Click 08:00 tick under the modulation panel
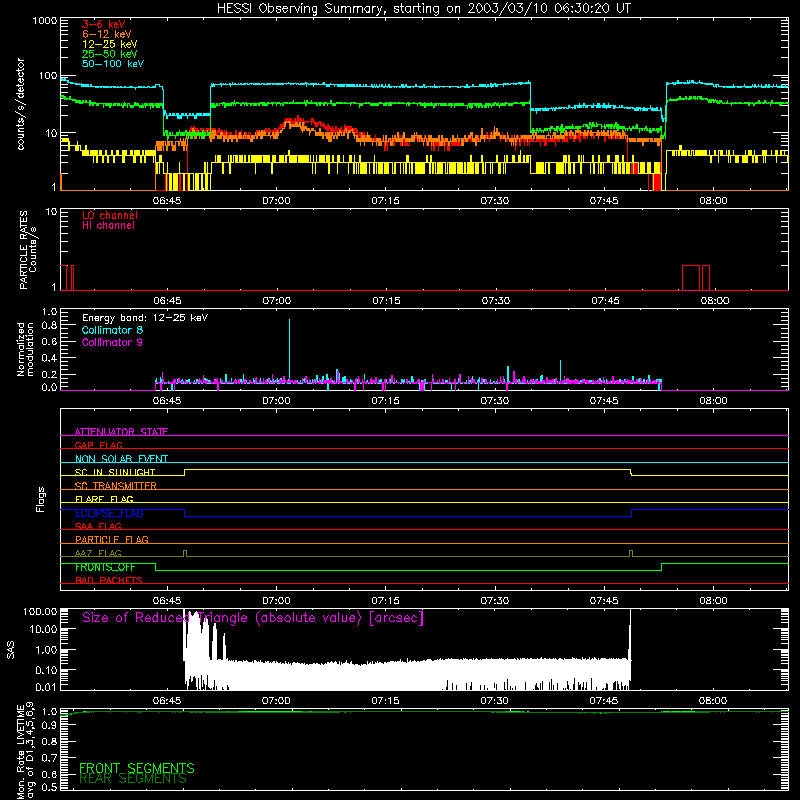Screen dimensions: 800x800 pyautogui.click(x=713, y=401)
